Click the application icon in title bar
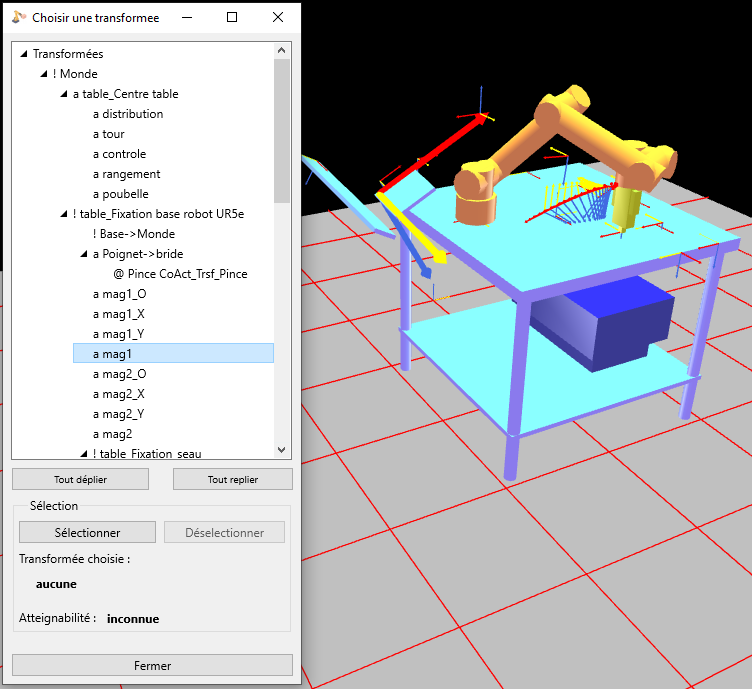 [19, 17]
